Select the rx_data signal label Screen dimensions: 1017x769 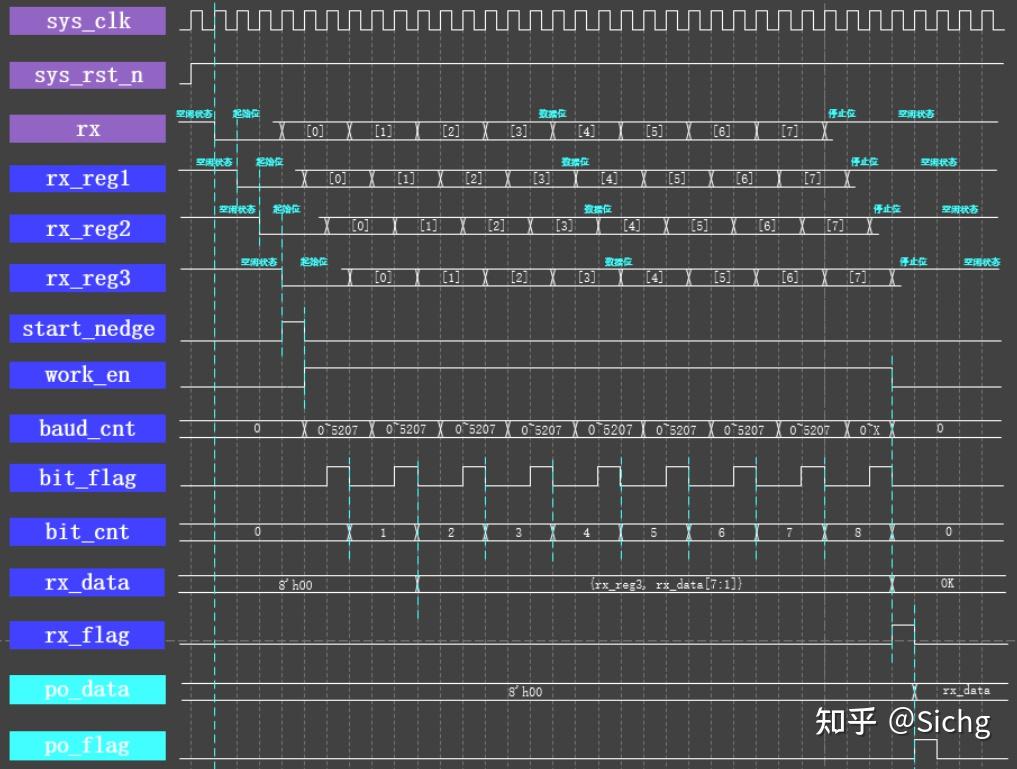click(x=86, y=582)
